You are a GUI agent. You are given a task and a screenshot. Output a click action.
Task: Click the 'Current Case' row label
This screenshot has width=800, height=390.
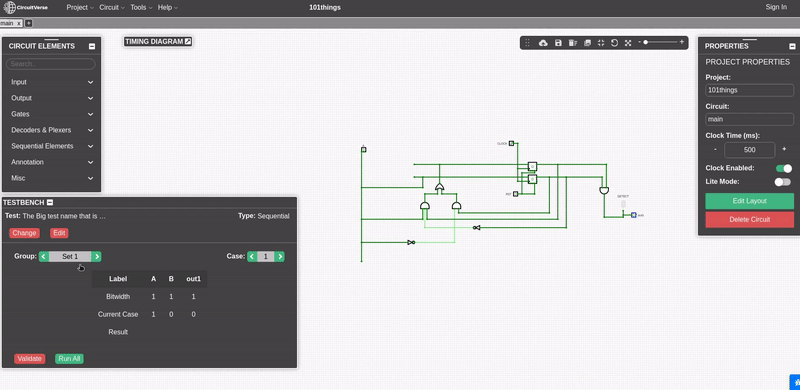(x=118, y=314)
